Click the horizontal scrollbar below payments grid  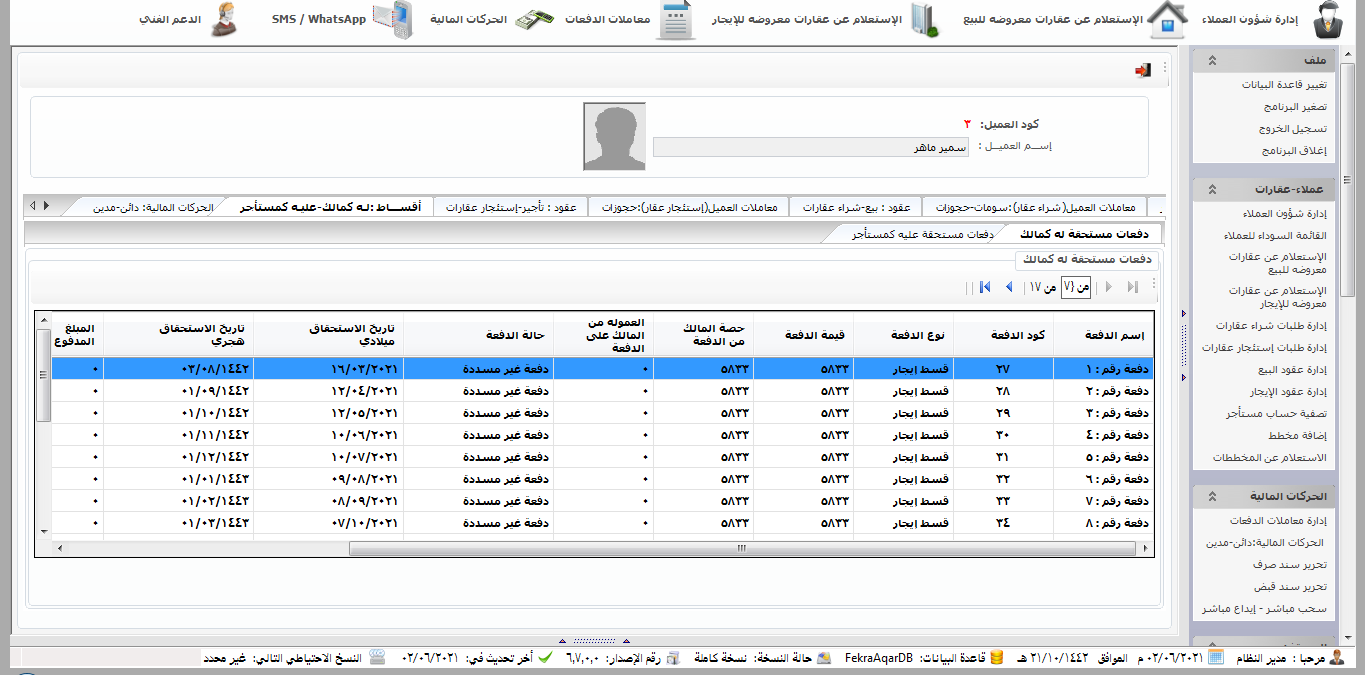pyautogui.click(x=740, y=548)
